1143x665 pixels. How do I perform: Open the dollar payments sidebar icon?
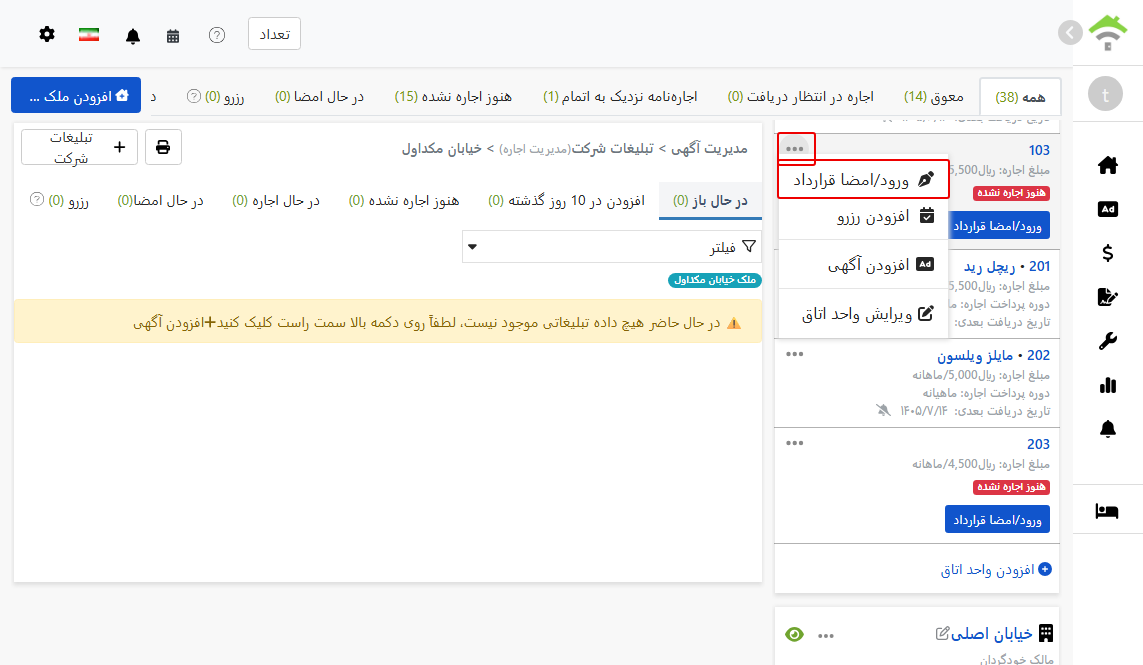(x=1107, y=253)
